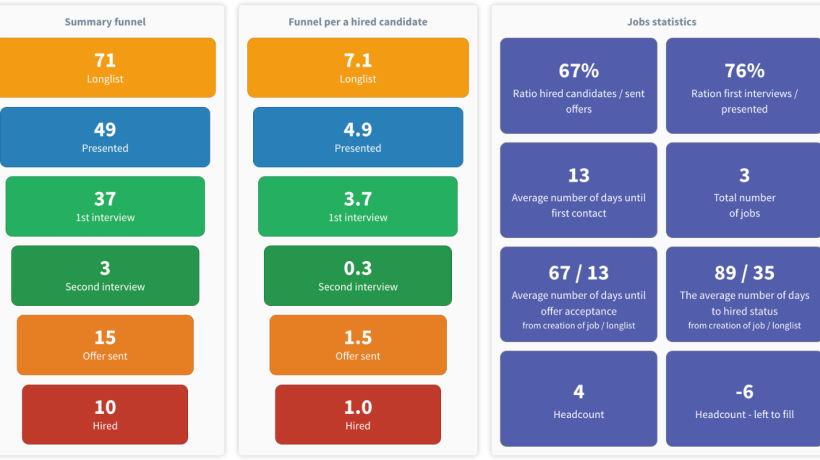Select the 4.9 Presented per-hire block

(x=358, y=137)
